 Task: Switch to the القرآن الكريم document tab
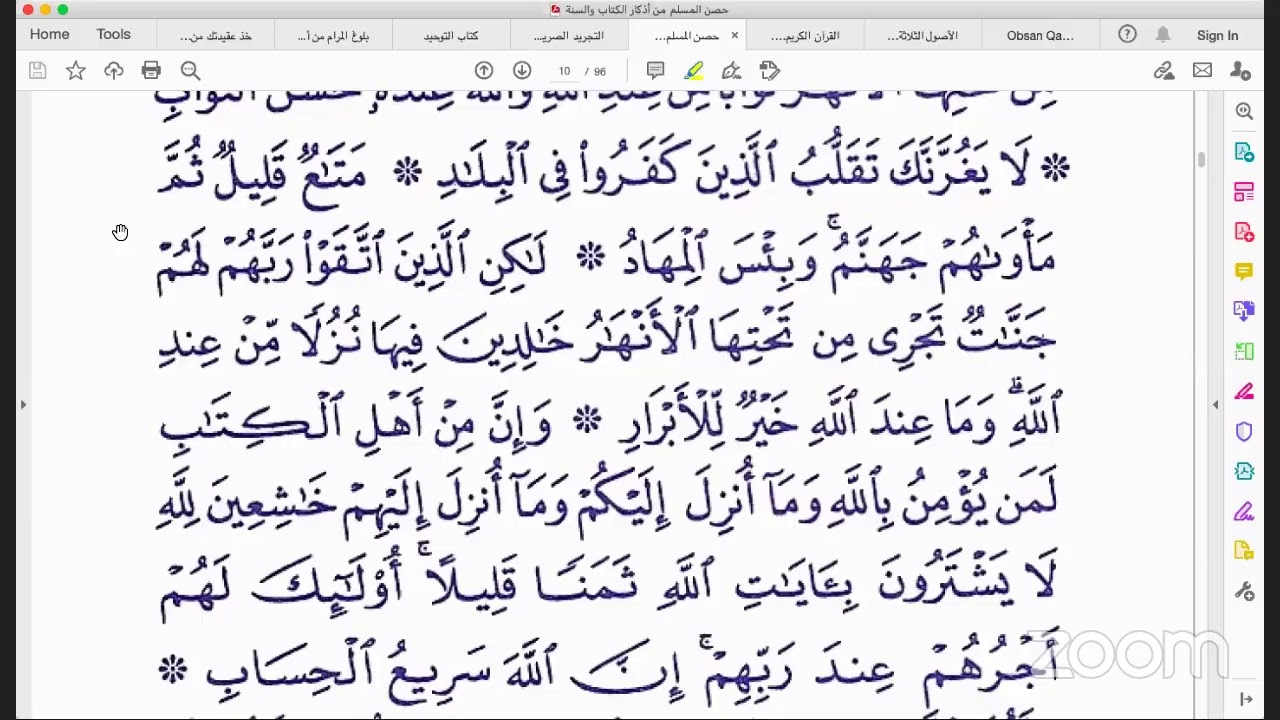804,36
